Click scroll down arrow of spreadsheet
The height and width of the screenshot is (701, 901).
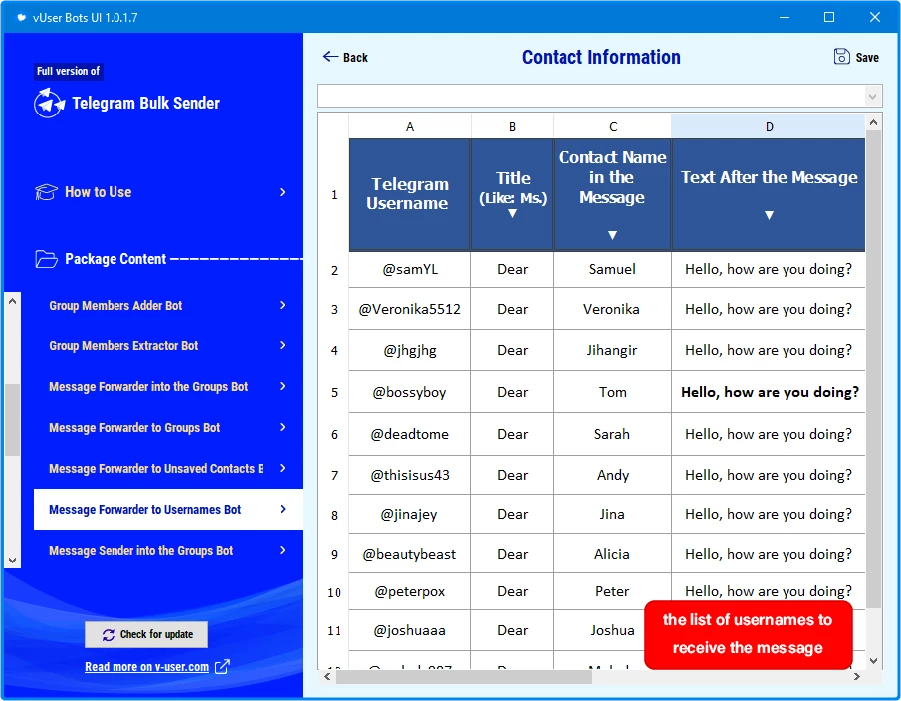click(x=873, y=661)
